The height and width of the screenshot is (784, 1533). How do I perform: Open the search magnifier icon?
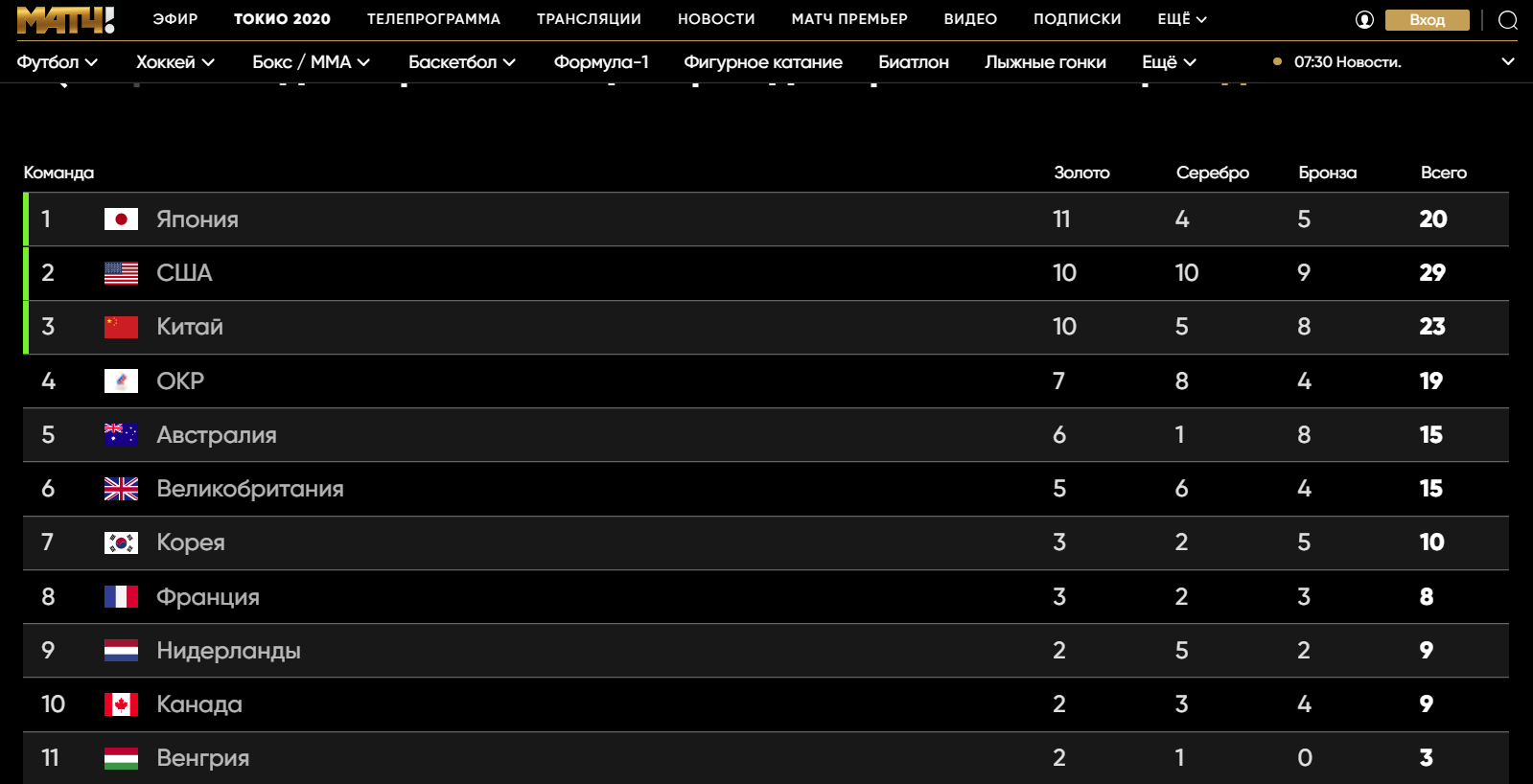[x=1508, y=20]
